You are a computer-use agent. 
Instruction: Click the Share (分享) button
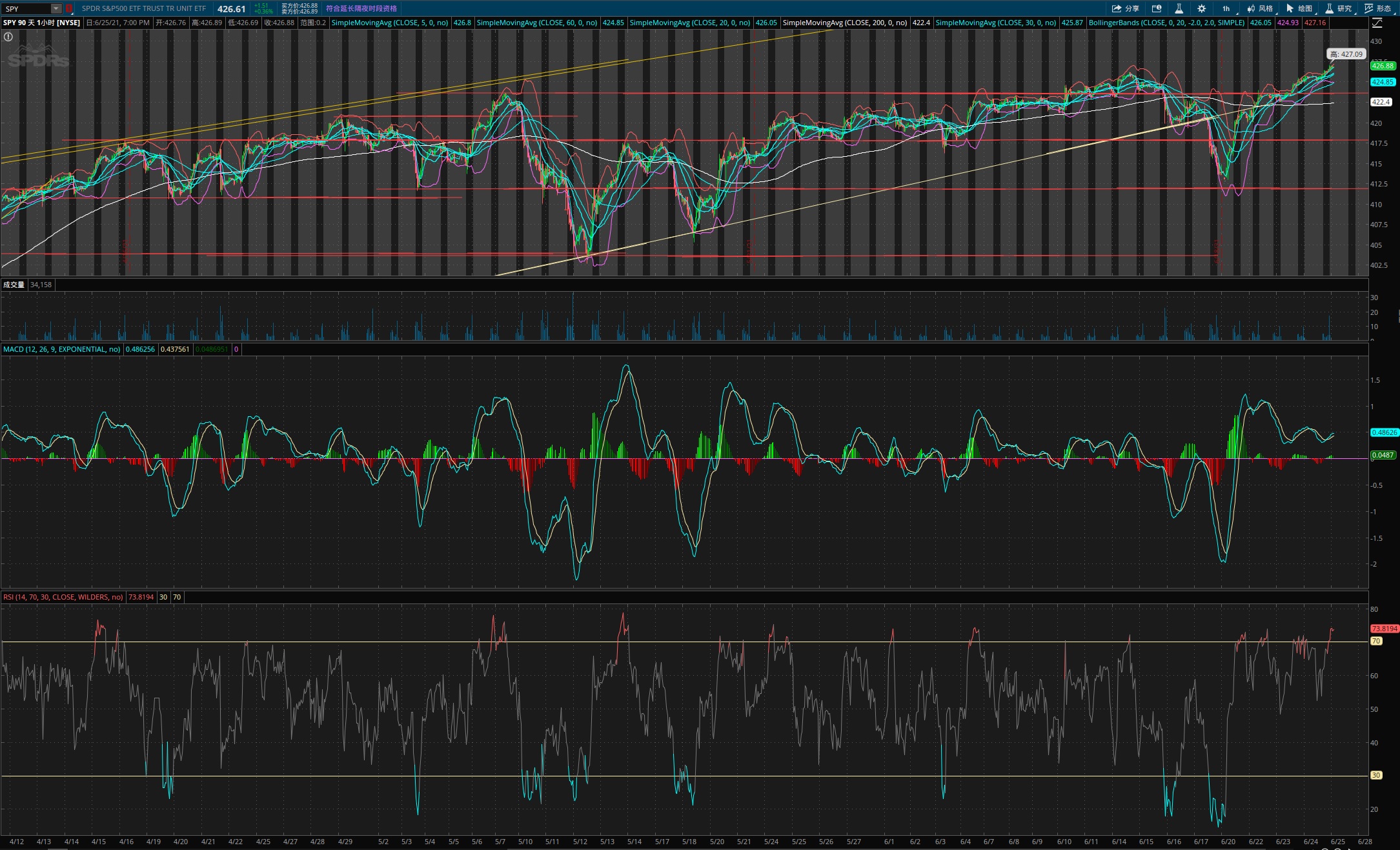tap(1126, 8)
